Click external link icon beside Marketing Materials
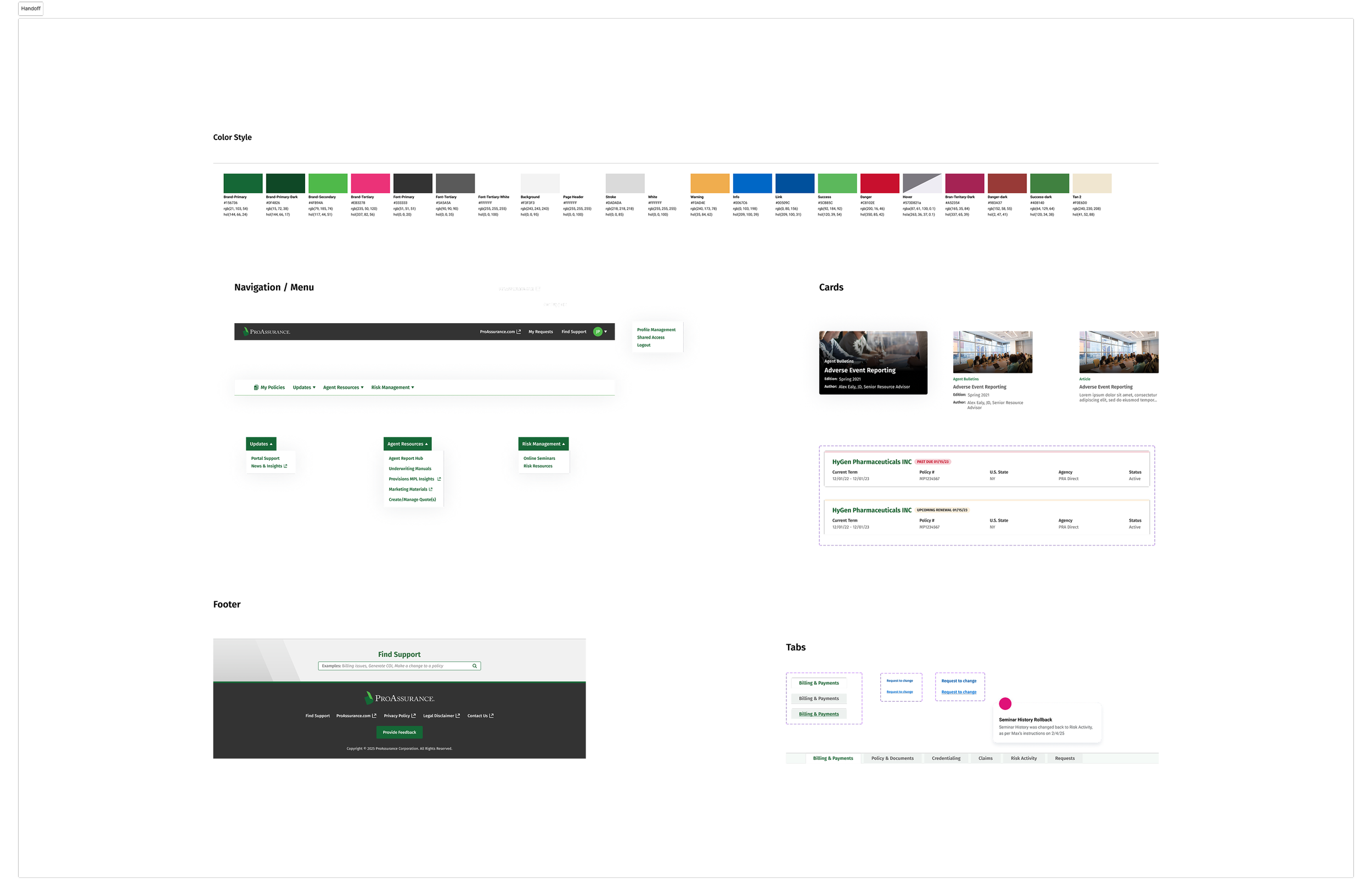The width and height of the screenshot is (1372, 896). (431, 489)
